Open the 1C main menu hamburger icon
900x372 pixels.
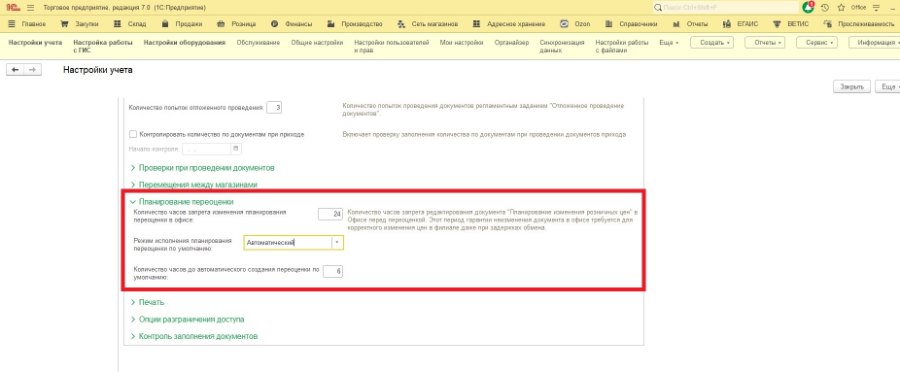[30, 8]
